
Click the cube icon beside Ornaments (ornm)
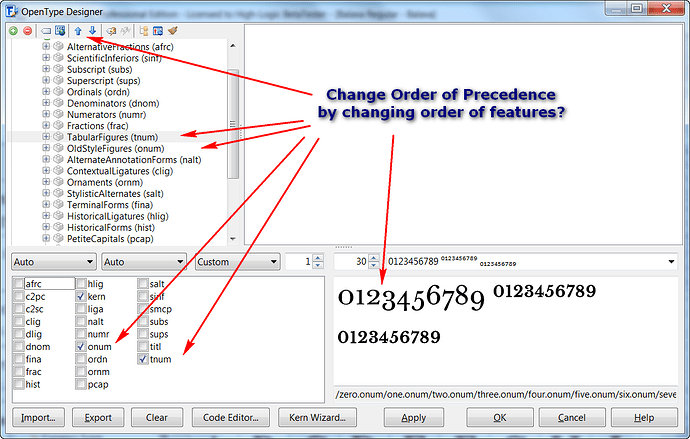[x=58, y=182]
